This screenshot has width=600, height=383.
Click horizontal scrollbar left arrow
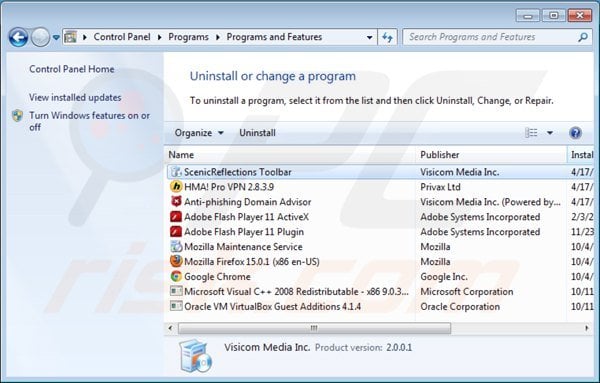pyautogui.click(x=171, y=328)
